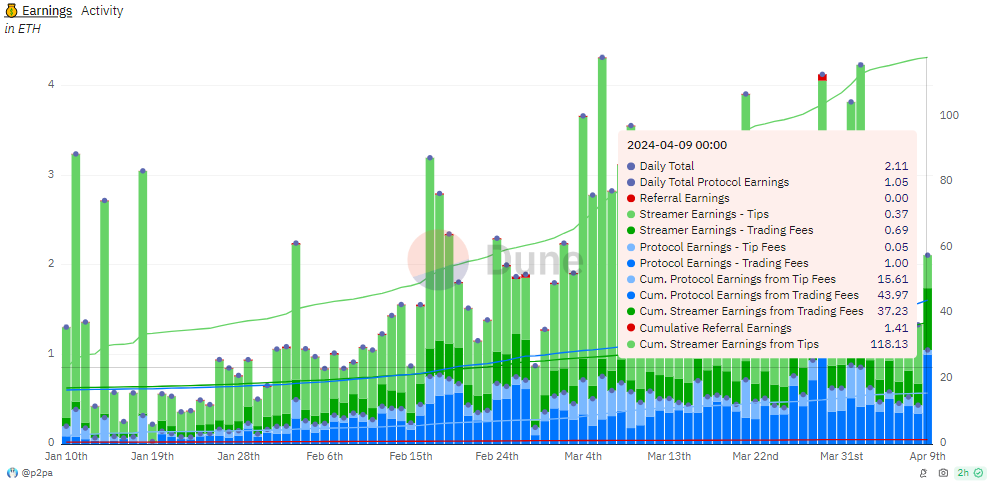Click the 'Jan 19th' x-axis label
Viewport: 988px width, 487px height.
click(152, 456)
